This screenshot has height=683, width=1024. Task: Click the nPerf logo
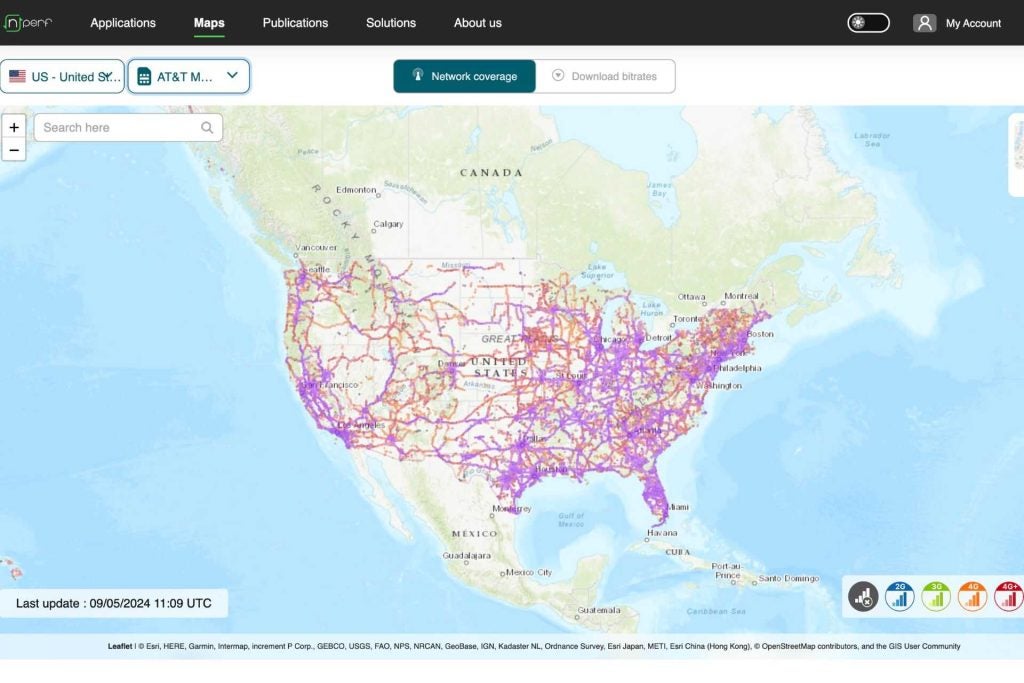pyautogui.click(x=28, y=23)
